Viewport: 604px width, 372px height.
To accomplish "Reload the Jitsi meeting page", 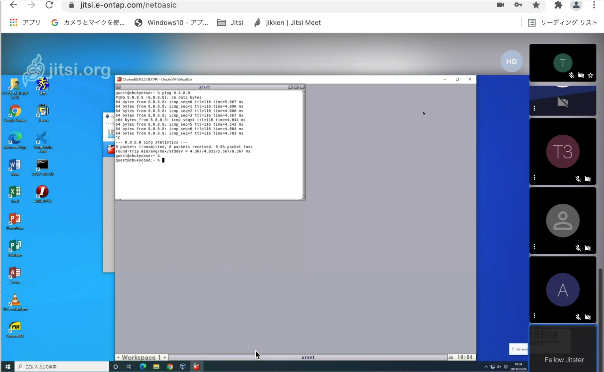I will [x=49, y=5].
